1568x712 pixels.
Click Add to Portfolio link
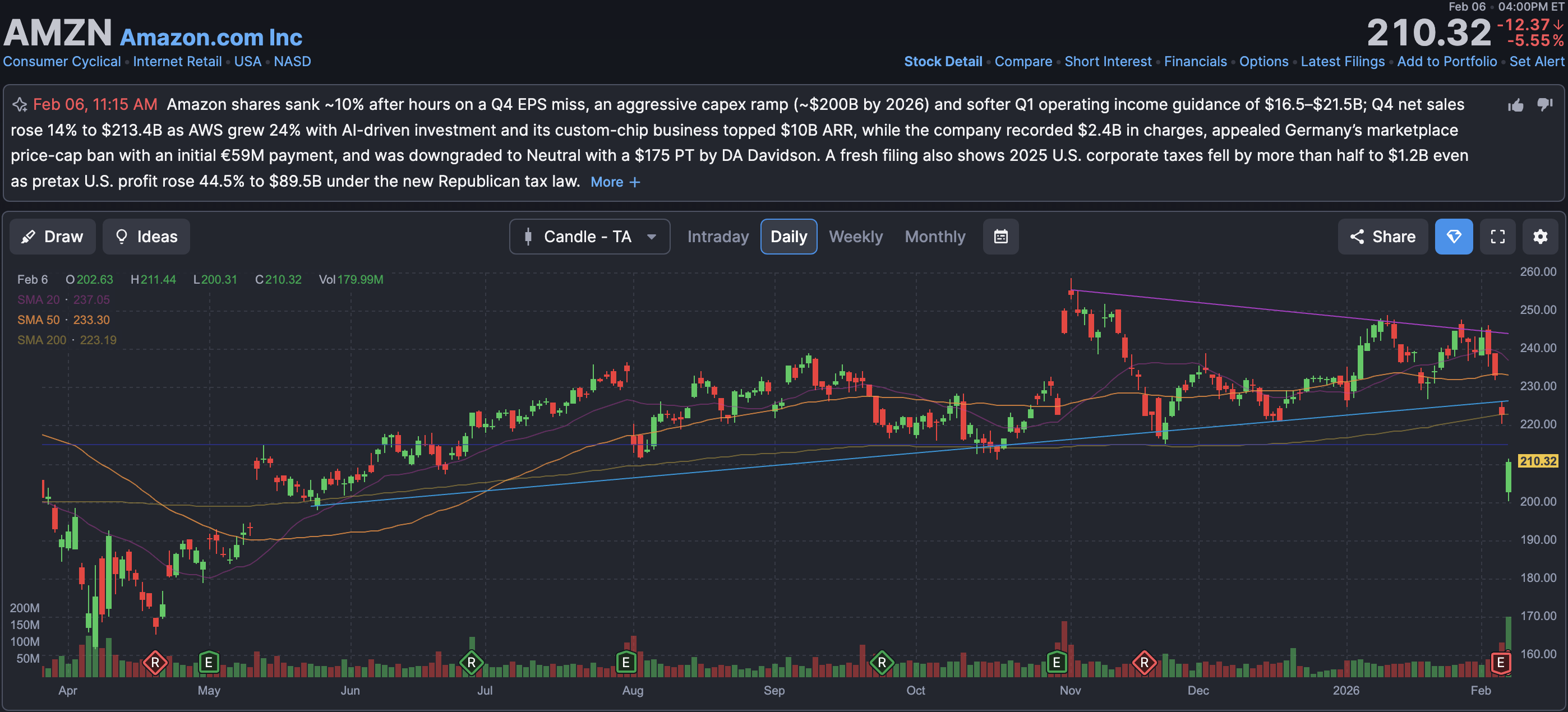pyautogui.click(x=1446, y=62)
